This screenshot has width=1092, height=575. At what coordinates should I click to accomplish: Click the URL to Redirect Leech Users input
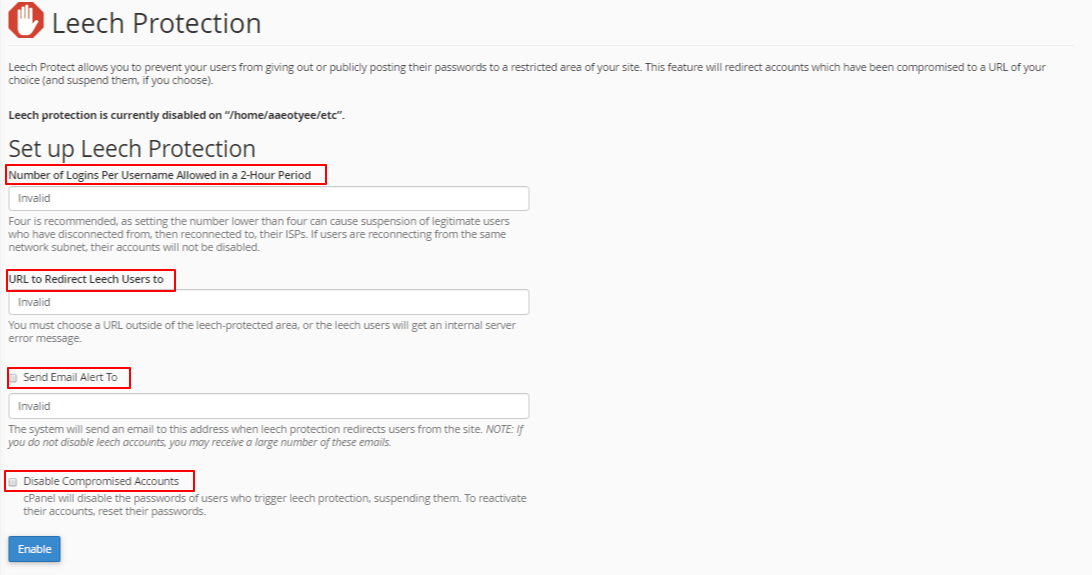click(x=269, y=302)
